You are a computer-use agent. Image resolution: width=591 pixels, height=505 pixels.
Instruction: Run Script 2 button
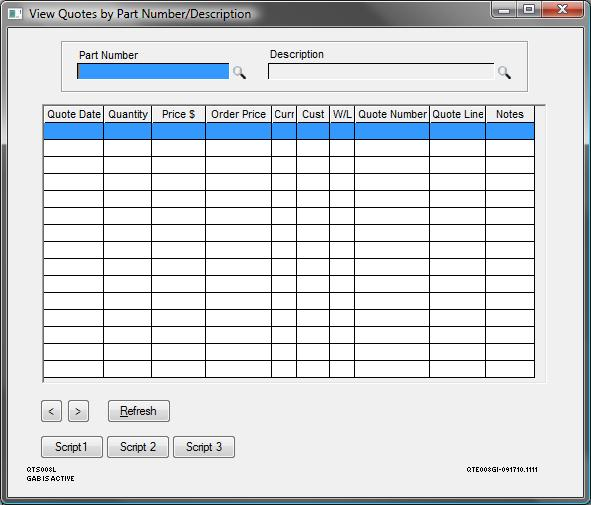point(138,447)
